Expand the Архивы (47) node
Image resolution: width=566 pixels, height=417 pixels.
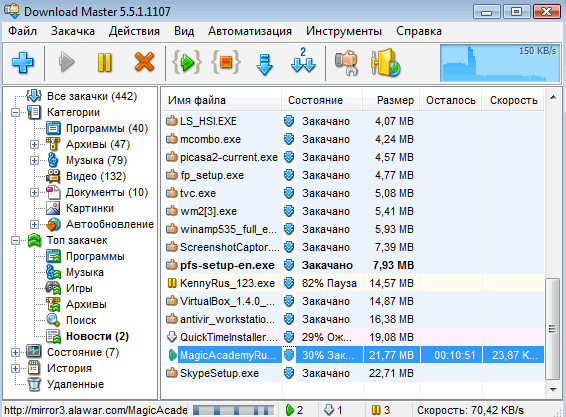coord(34,144)
